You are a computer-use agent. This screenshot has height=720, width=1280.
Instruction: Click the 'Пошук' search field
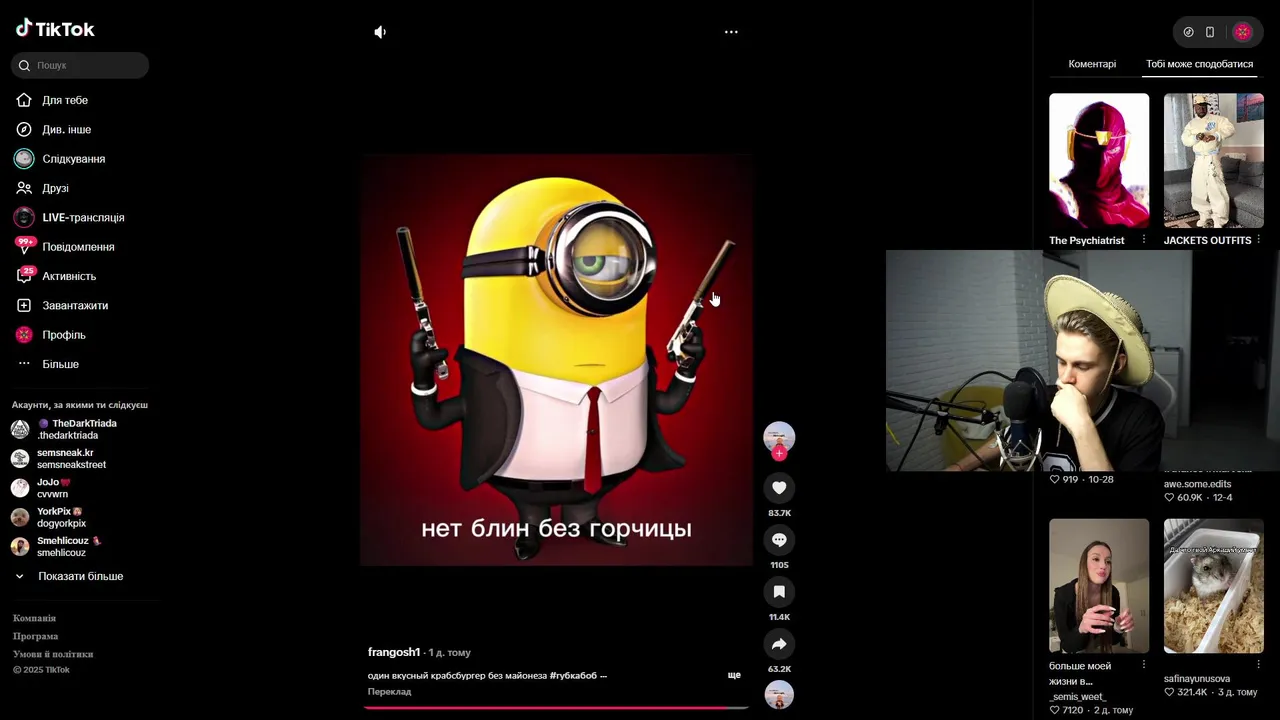(80, 65)
